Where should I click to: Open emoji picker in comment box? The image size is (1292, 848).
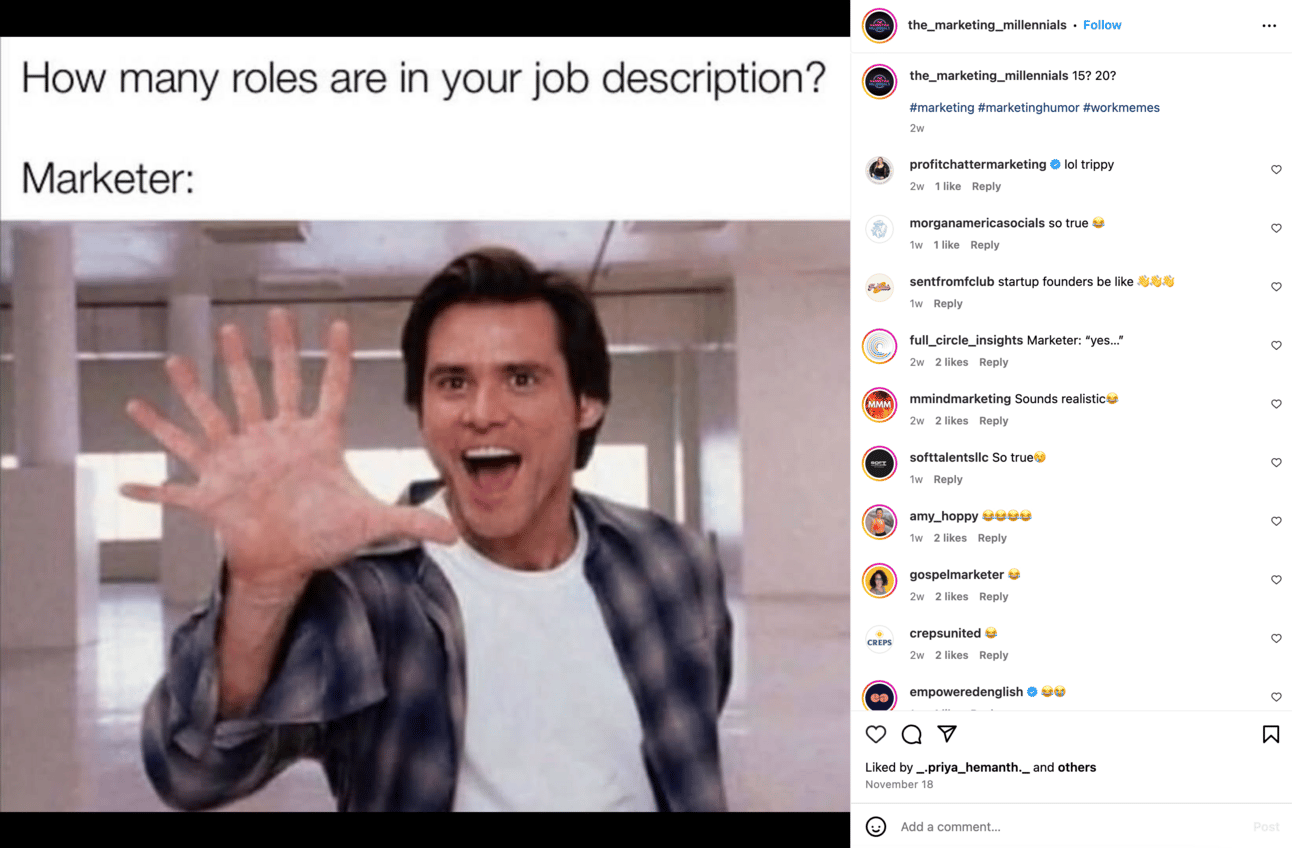876,827
